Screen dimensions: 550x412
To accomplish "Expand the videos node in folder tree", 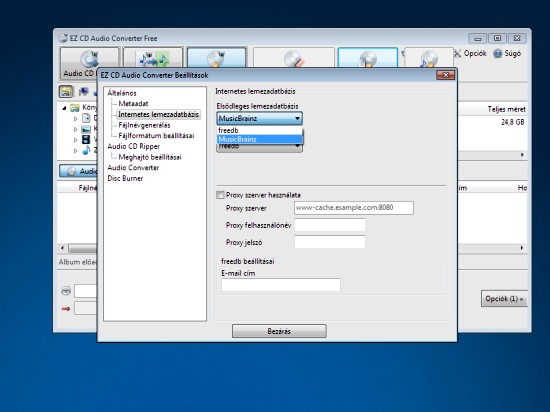I will (x=75, y=140).
